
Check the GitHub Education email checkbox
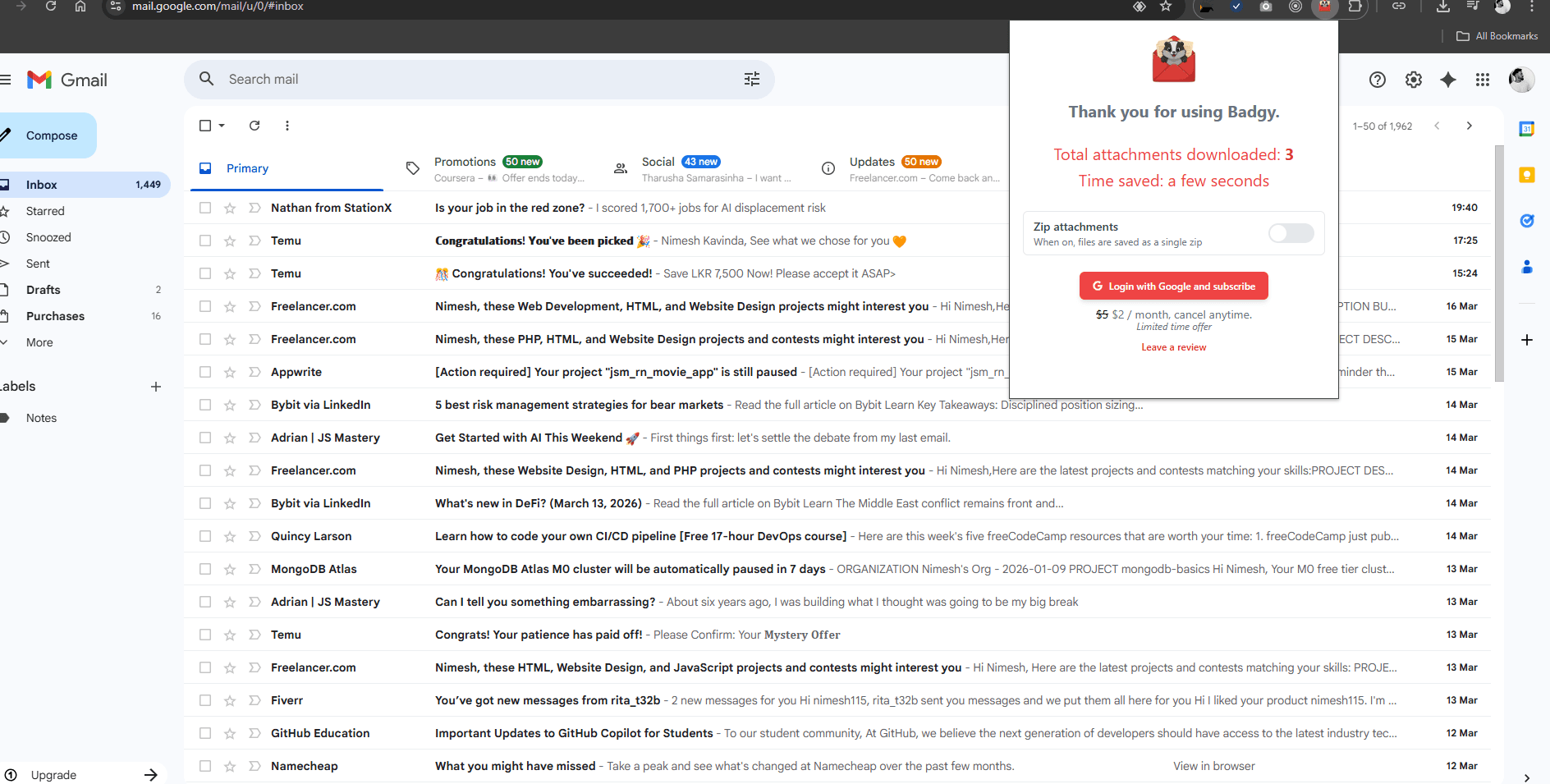point(205,733)
